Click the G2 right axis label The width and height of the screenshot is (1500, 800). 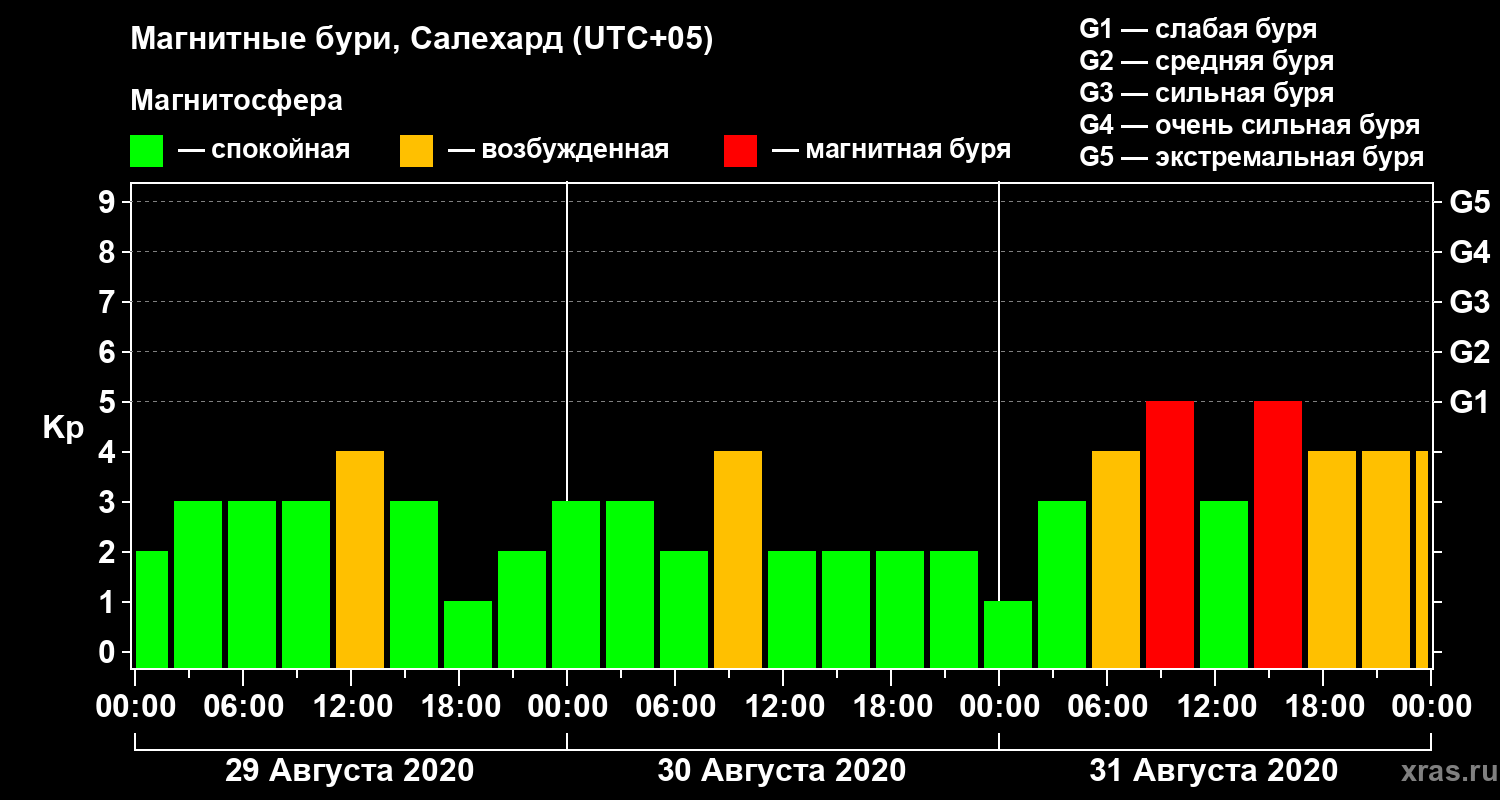click(1469, 352)
